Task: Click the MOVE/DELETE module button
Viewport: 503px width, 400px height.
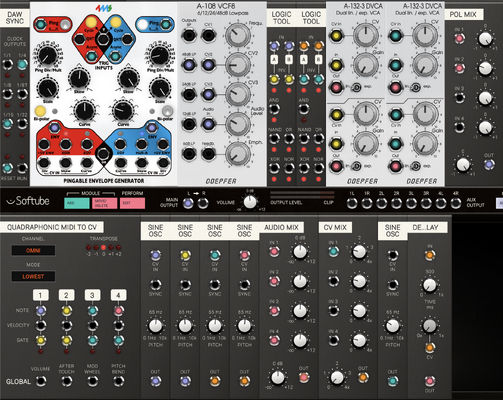Action: click(x=104, y=203)
